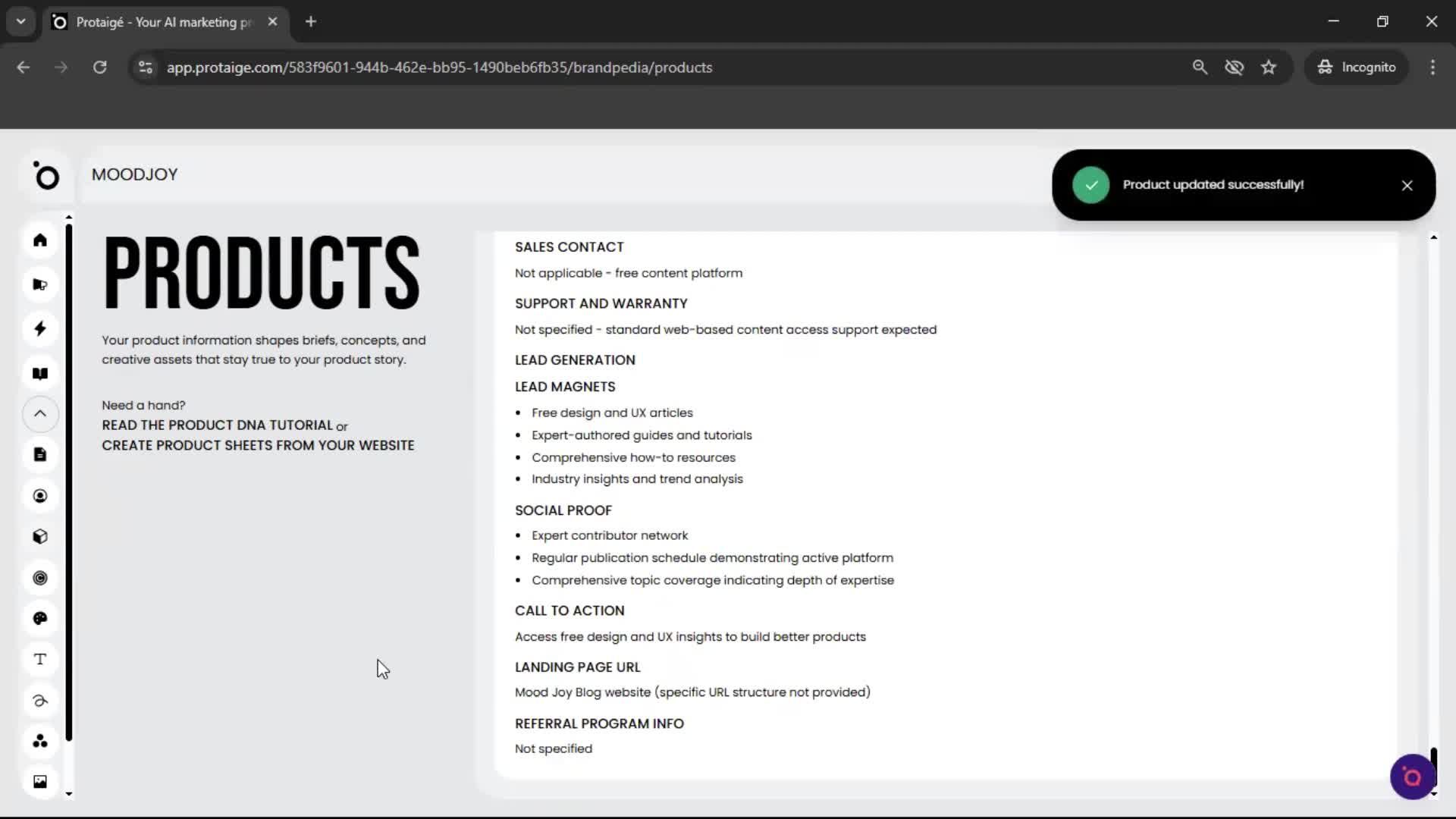Open the Home icon in sidebar
Screen dimensions: 1456x819
click(x=39, y=240)
